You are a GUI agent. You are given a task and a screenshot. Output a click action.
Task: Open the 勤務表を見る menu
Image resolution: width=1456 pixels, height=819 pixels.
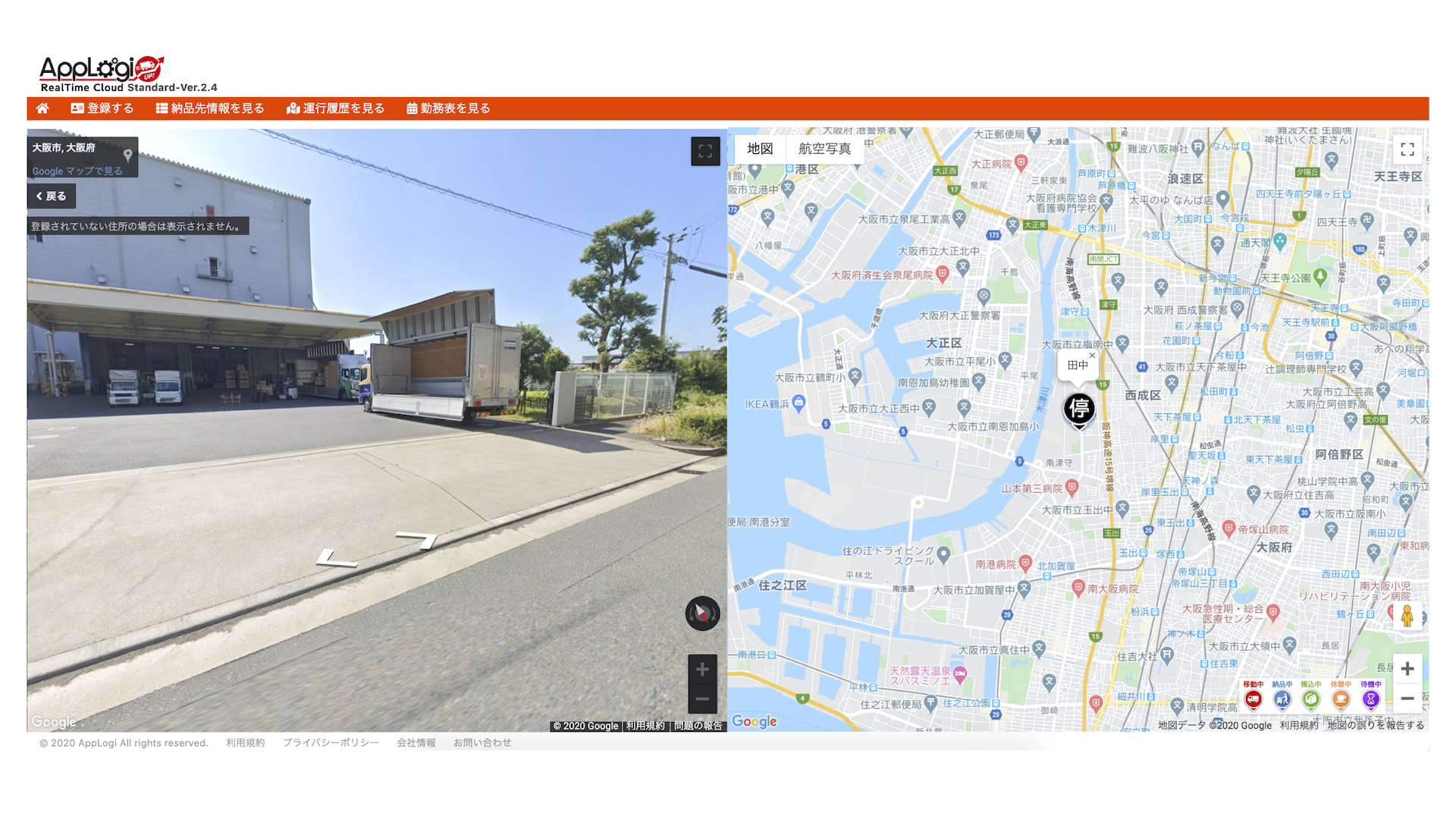coord(448,108)
